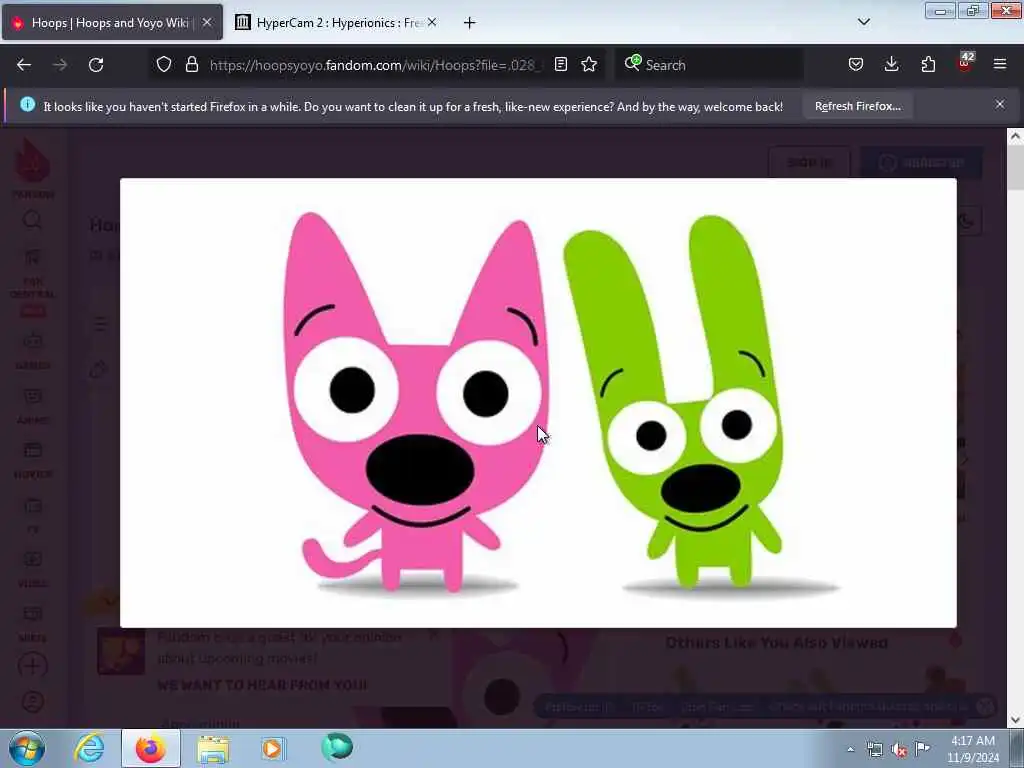Open the Extensions puzzle icon
This screenshot has width=1024, height=768.
(928, 64)
